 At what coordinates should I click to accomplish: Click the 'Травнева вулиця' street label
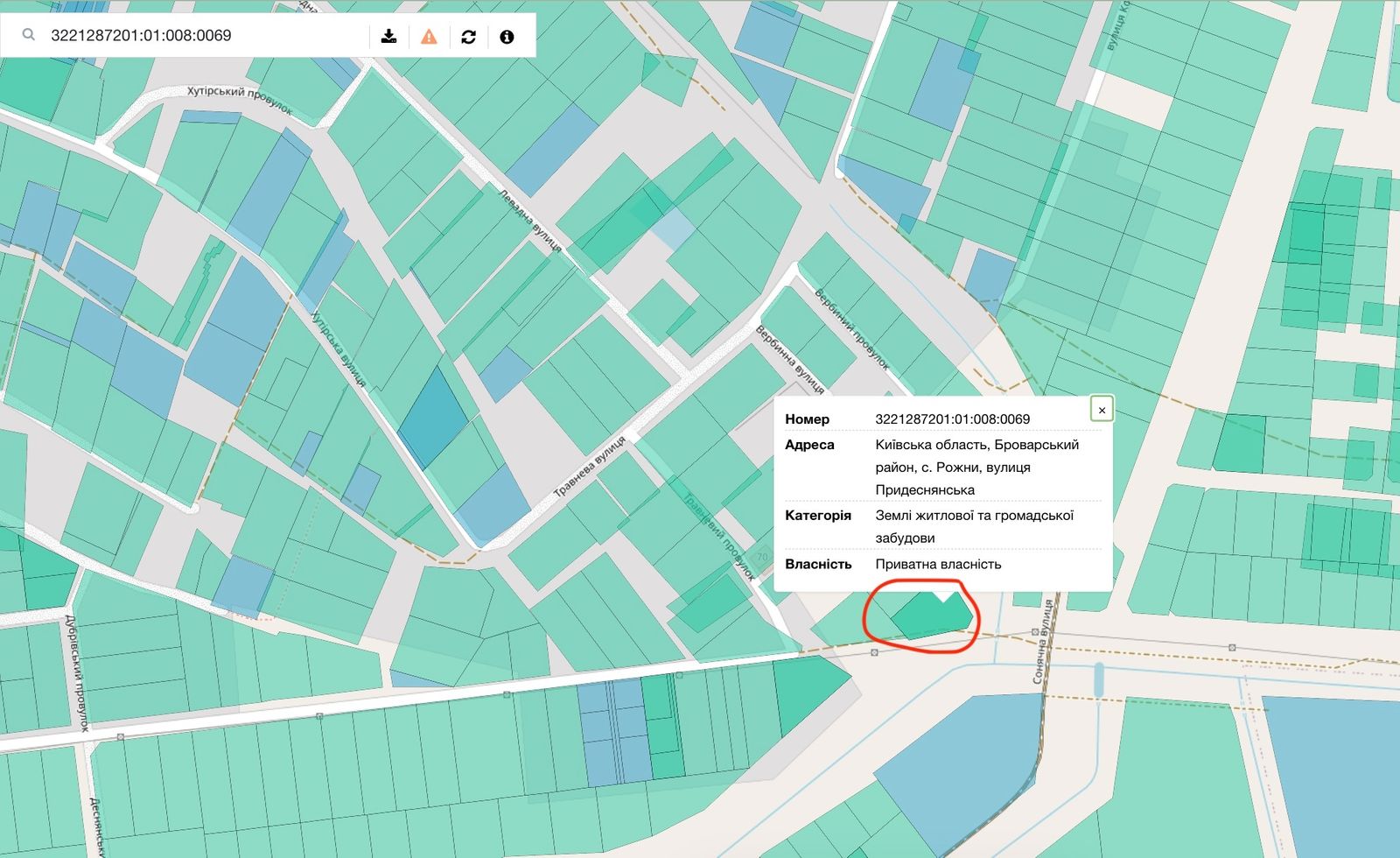click(x=589, y=468)
